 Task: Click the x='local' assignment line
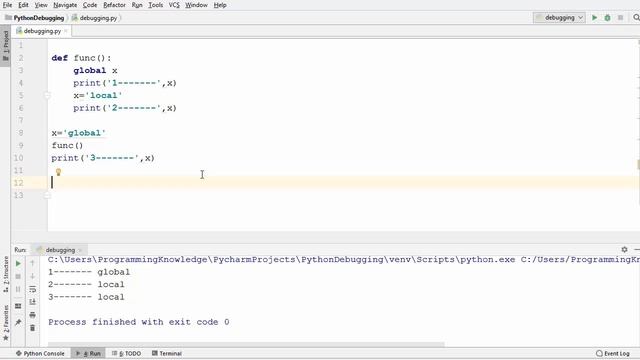tap(98, 96)
